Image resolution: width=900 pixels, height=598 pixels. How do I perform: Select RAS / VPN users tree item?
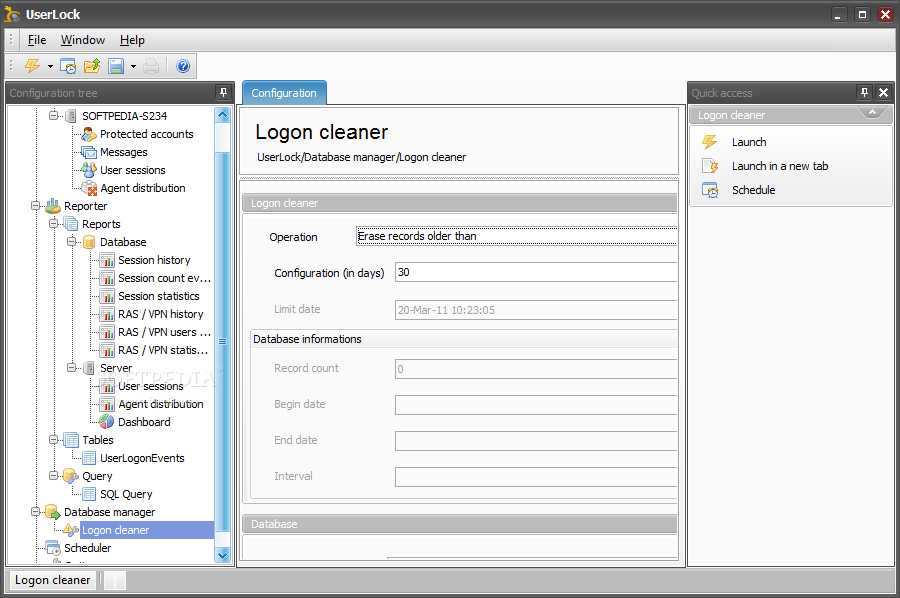point(165,332)
